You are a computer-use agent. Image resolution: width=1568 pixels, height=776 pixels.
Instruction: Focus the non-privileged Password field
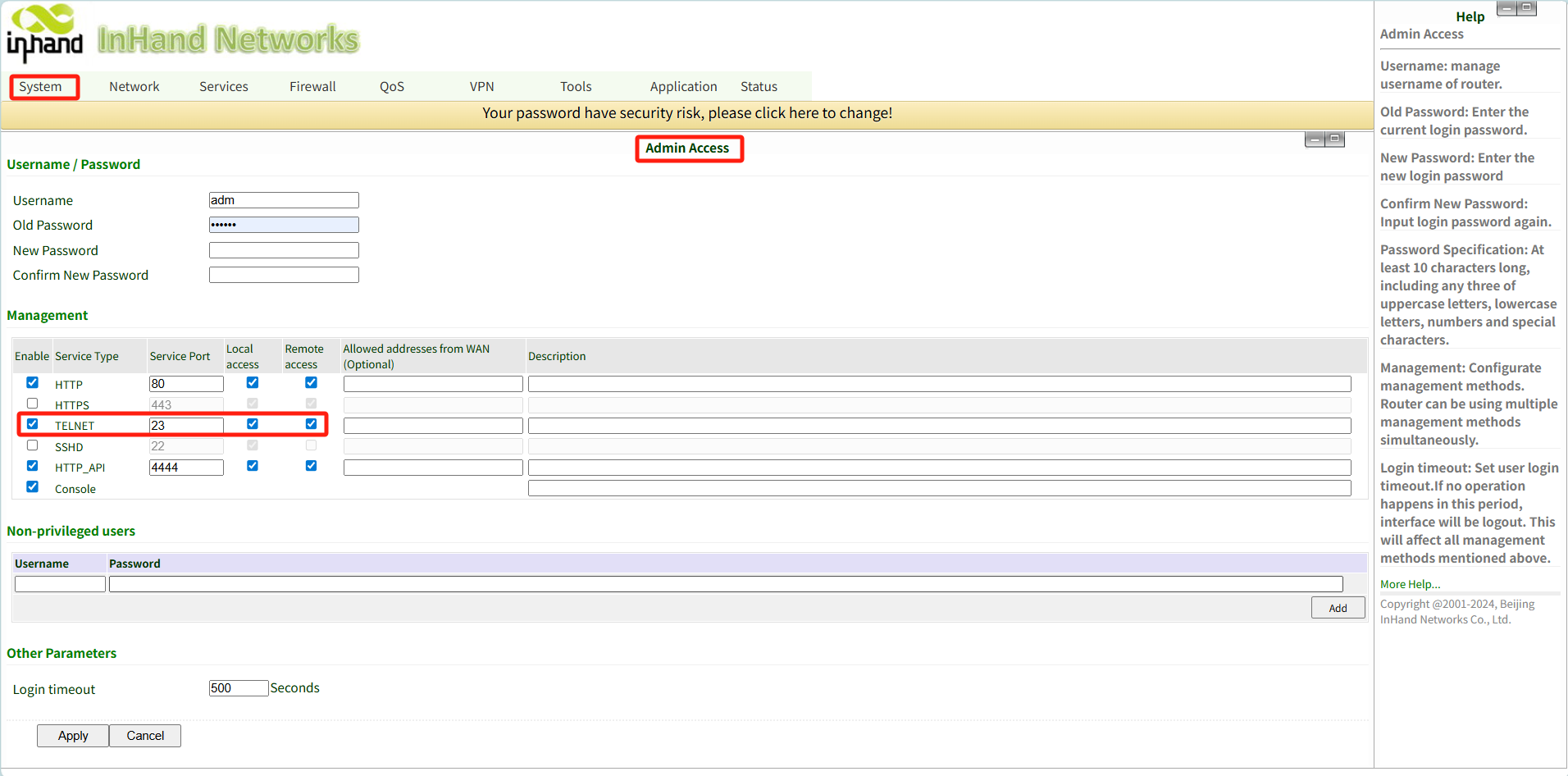726,584
